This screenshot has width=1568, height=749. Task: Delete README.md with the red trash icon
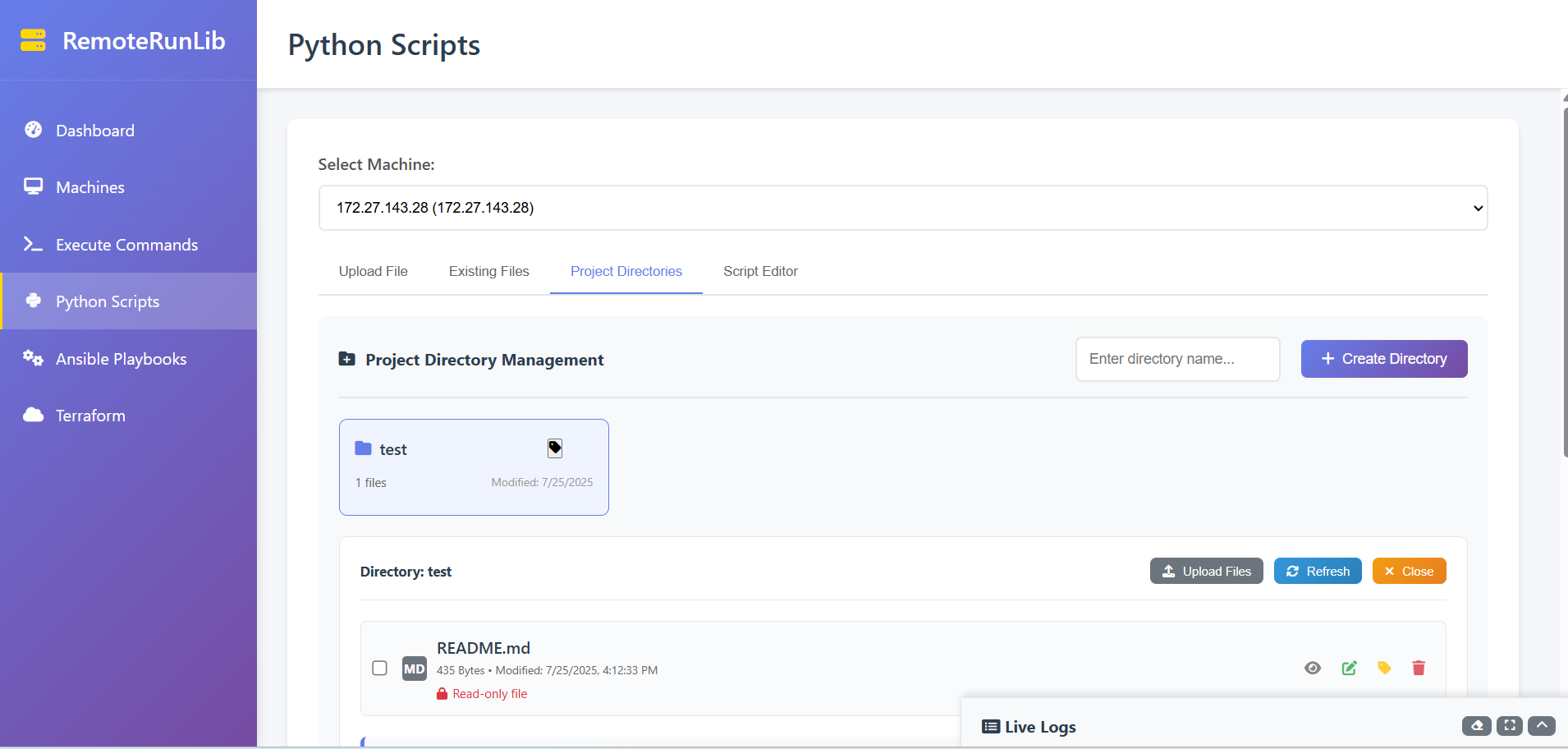1419,668
